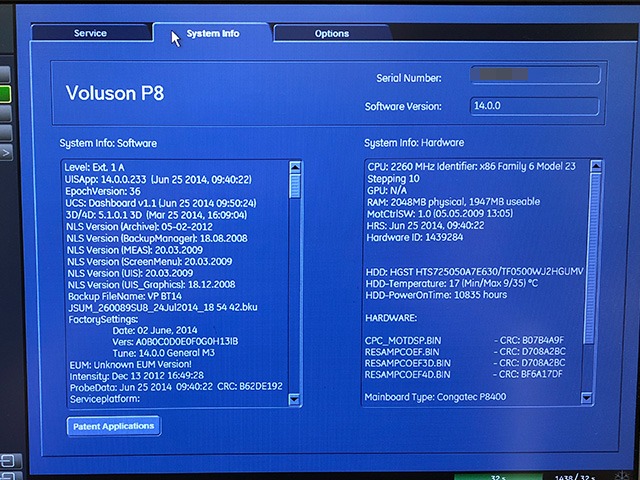Click the 'System Info: Hardware' heading

(x=414, y=142)
